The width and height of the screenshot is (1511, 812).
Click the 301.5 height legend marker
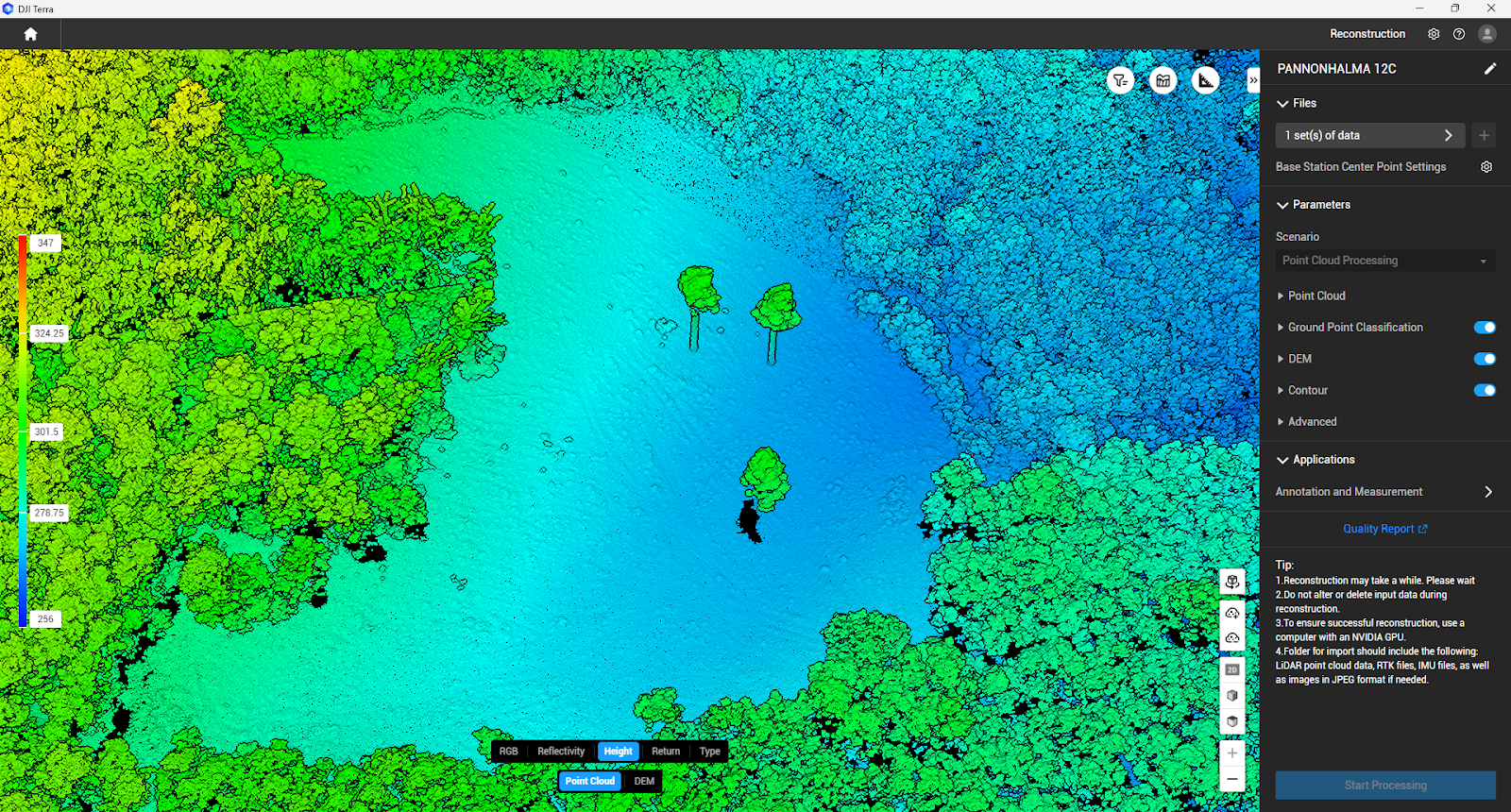click(46, 431)
